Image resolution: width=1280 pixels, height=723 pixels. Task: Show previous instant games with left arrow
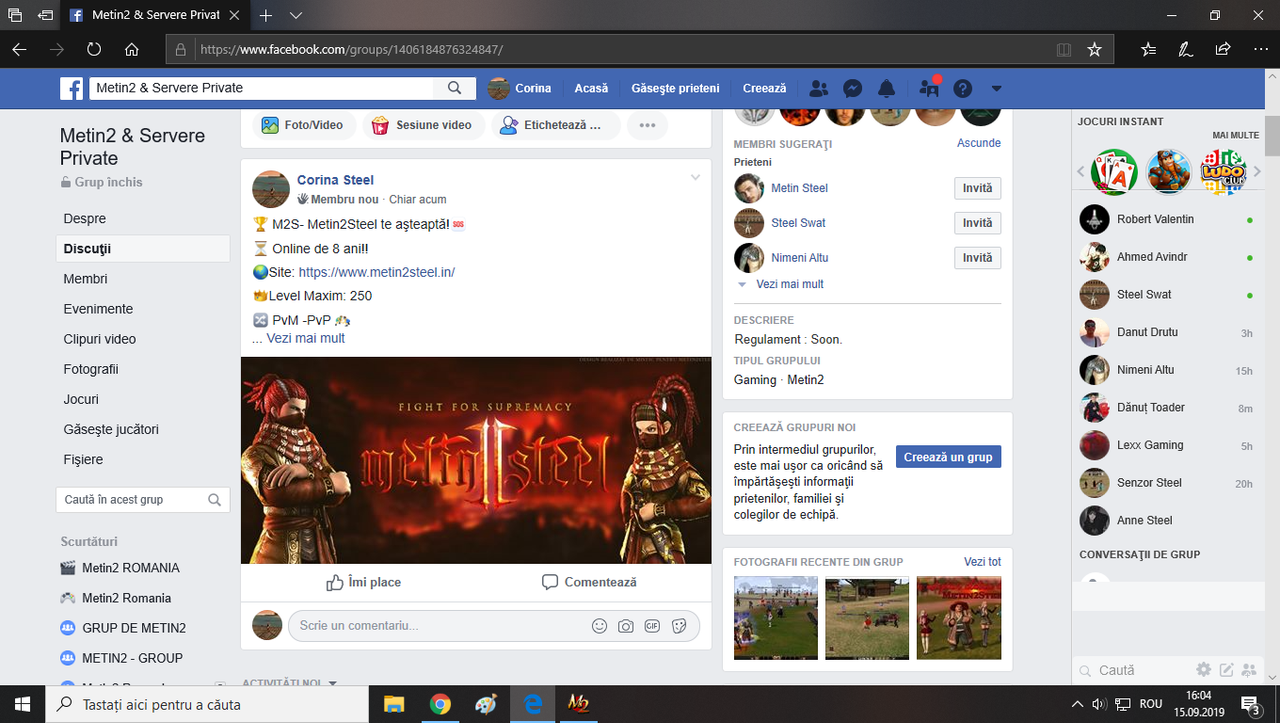(1081, 172)
